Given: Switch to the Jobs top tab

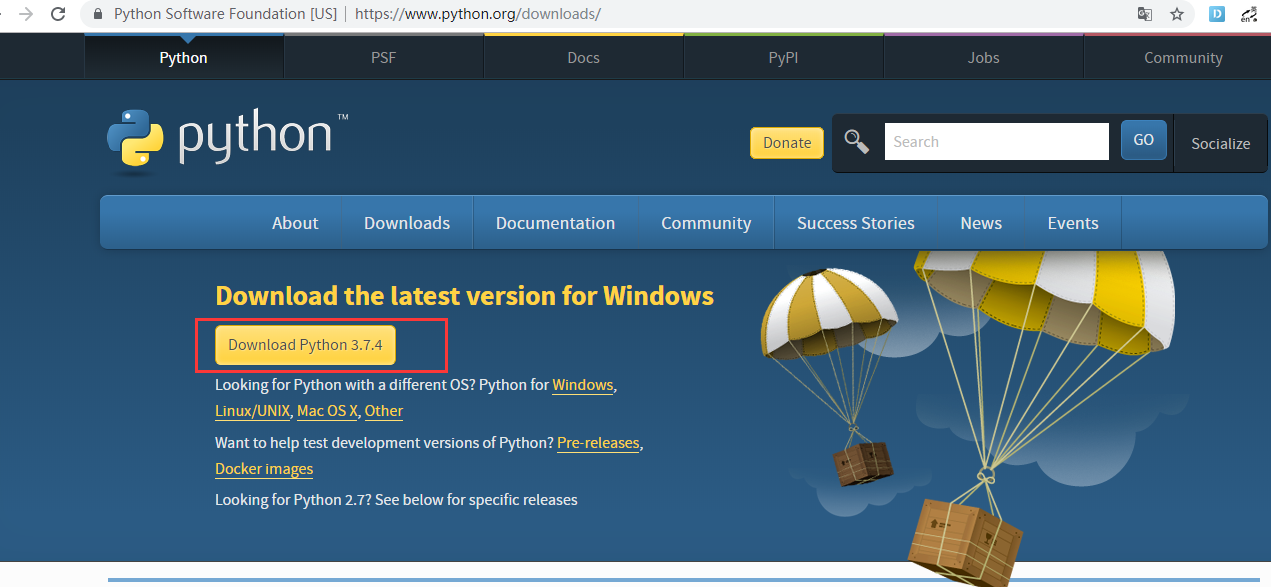Looking at the screenshot, I should (x=984, y=58).
